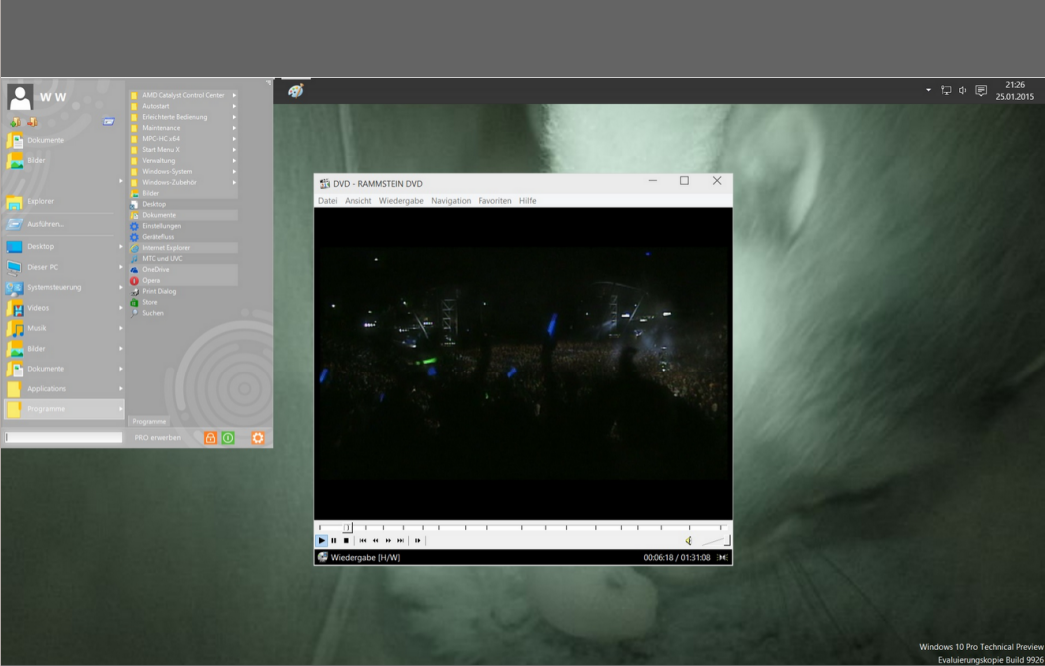Open Print Dialog entry
Image resolution: width=1045 pixels, height=666 pixels.
pos(183,291)
